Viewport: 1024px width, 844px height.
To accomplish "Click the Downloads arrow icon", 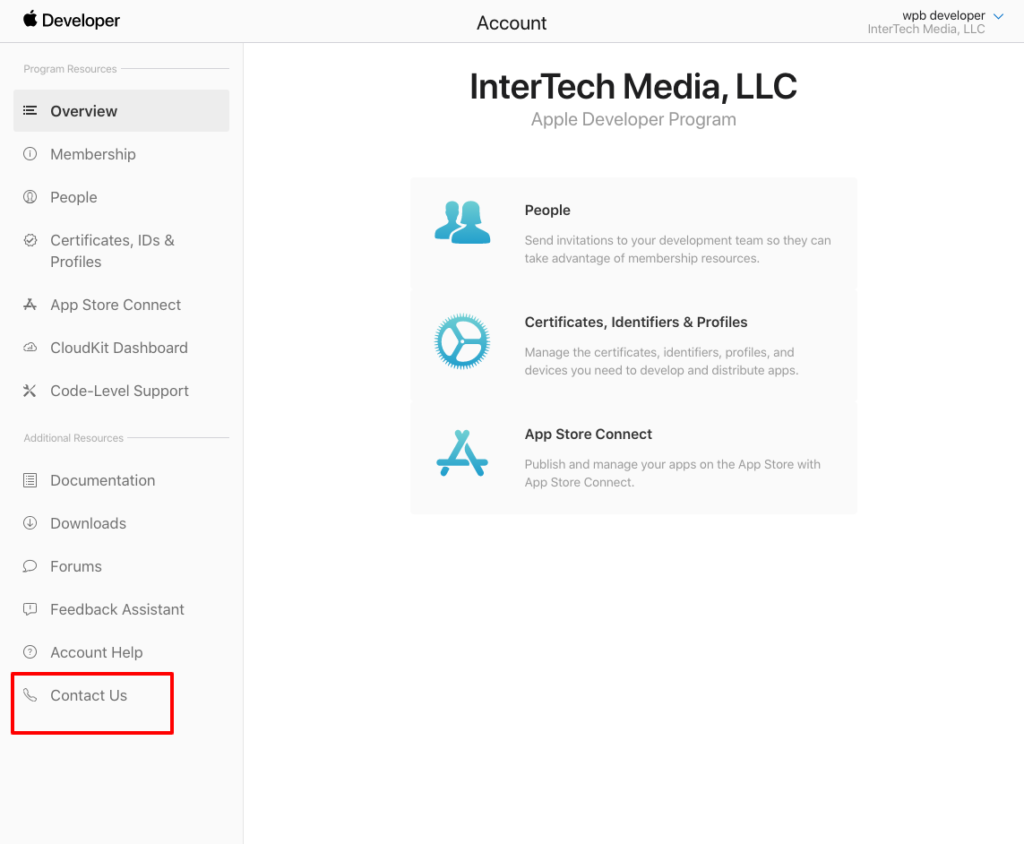I will click(x=30, y=523).
